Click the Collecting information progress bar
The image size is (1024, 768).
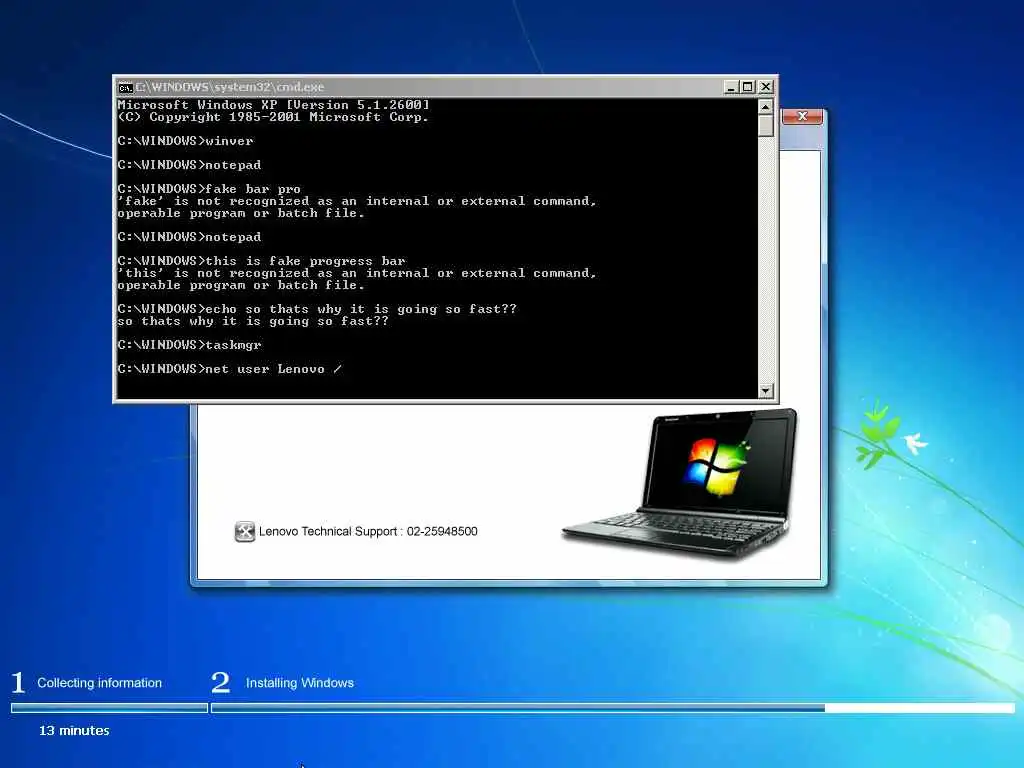tap(109, 708)
